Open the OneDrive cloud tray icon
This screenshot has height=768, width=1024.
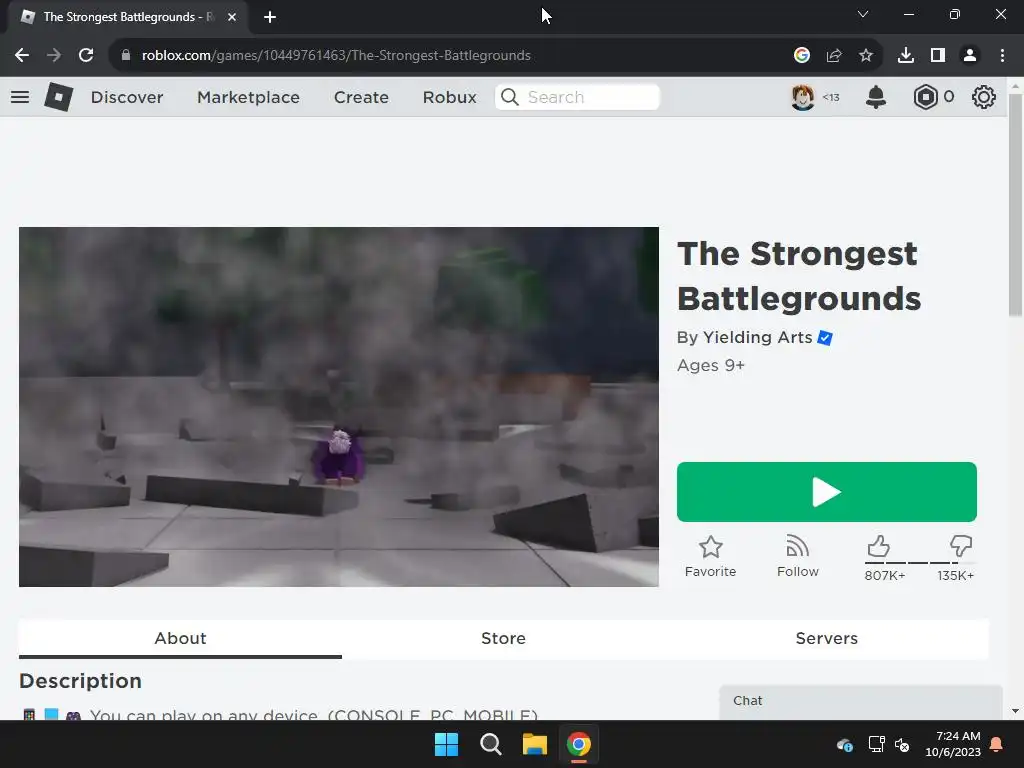click(844, 744)
